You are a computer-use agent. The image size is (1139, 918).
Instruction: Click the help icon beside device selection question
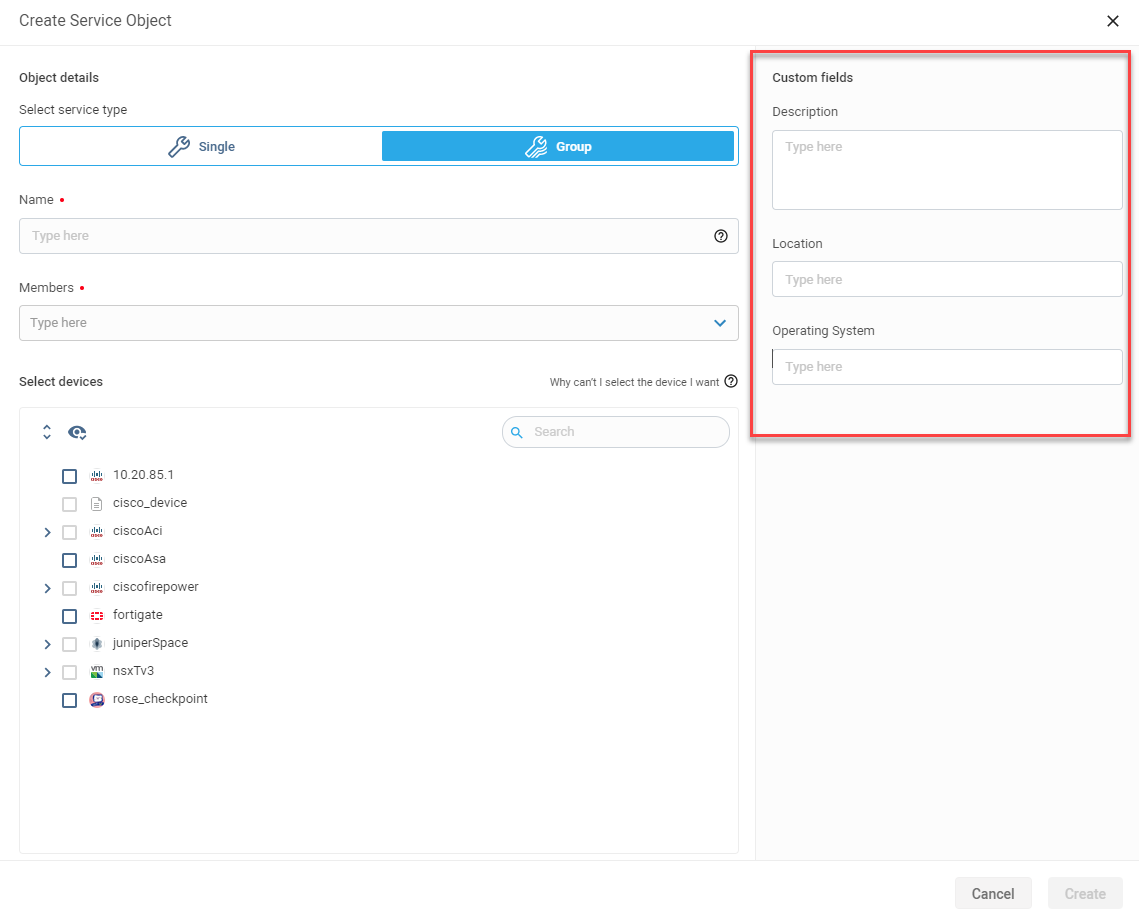(x=731, y=381)
